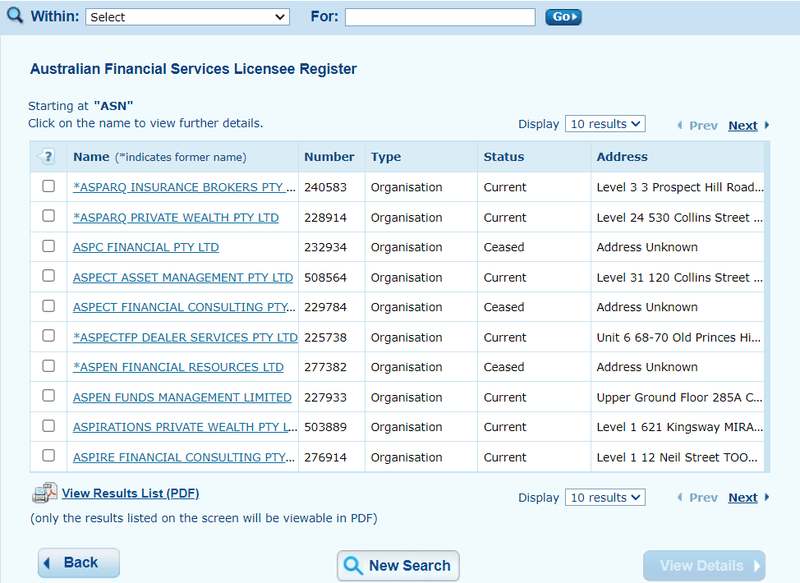The image size is (800, 583).
Task: Click licence number 225738
Action: point(325,337)
